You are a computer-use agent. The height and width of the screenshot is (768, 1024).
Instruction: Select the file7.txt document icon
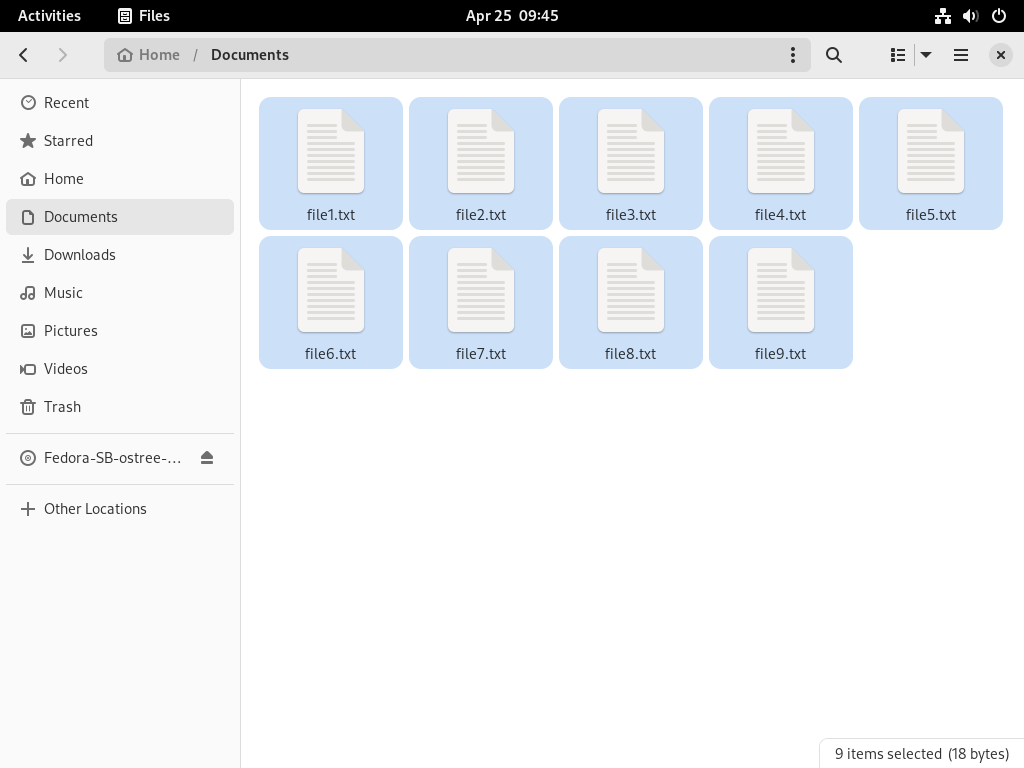[x=481, y=291]
